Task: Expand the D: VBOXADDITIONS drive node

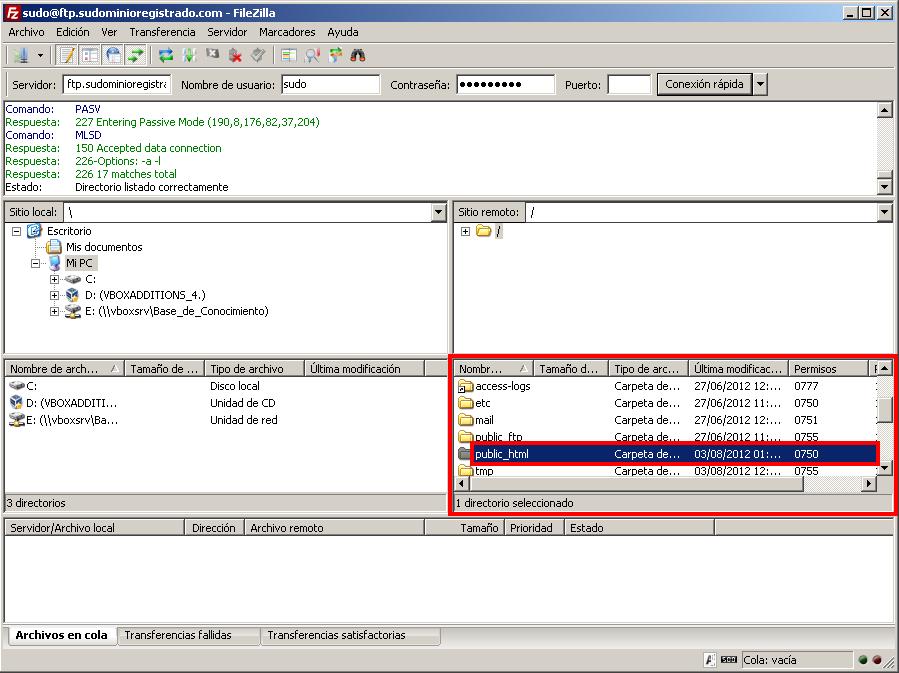Action: pyautogui.click(x=54, y=296)
